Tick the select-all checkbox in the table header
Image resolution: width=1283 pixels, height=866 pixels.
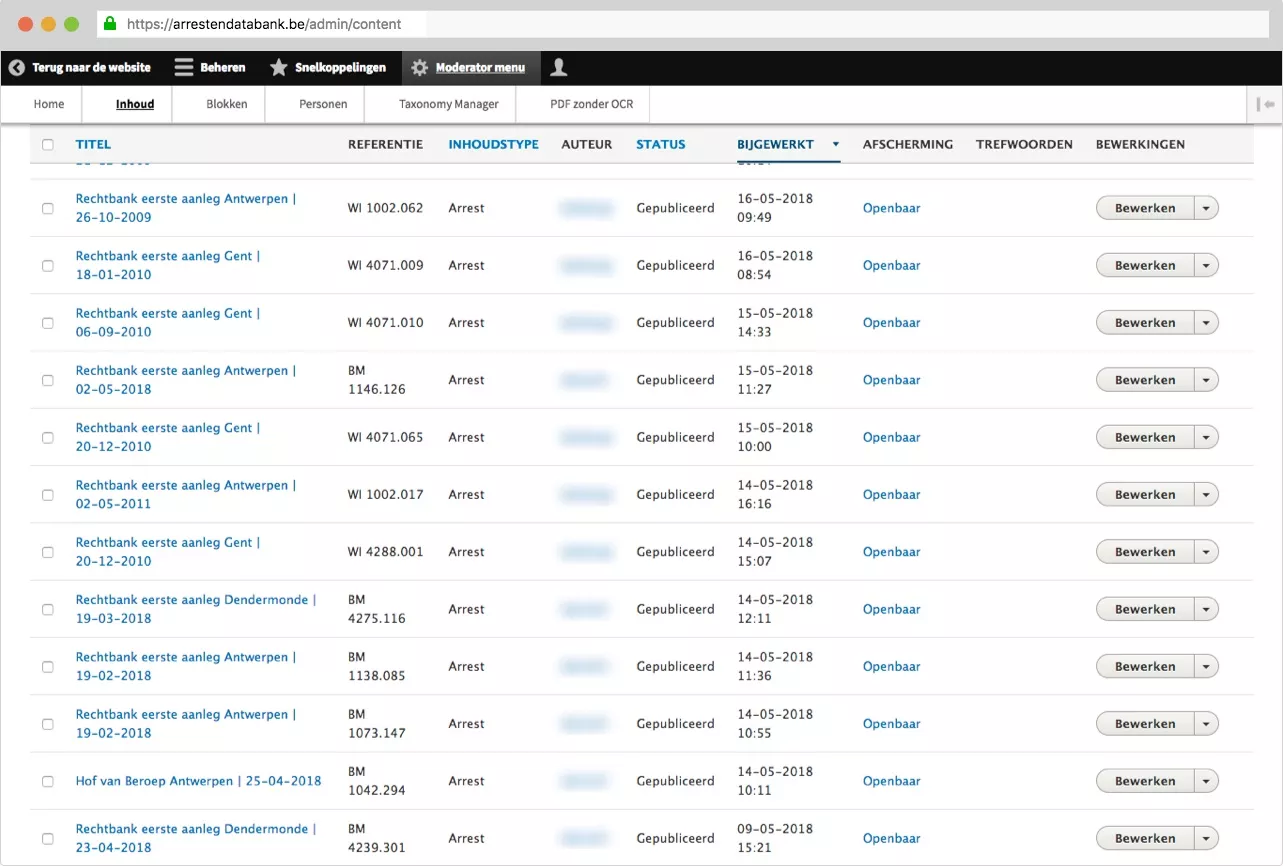pos(48,145)
